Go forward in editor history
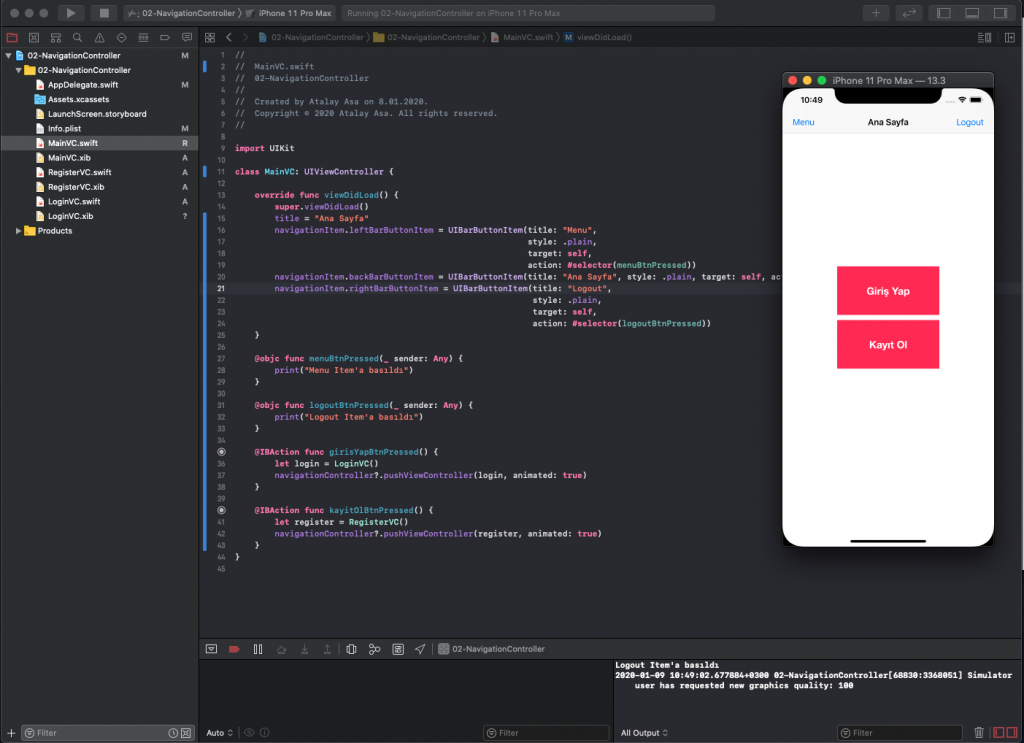 click(245, 38)
